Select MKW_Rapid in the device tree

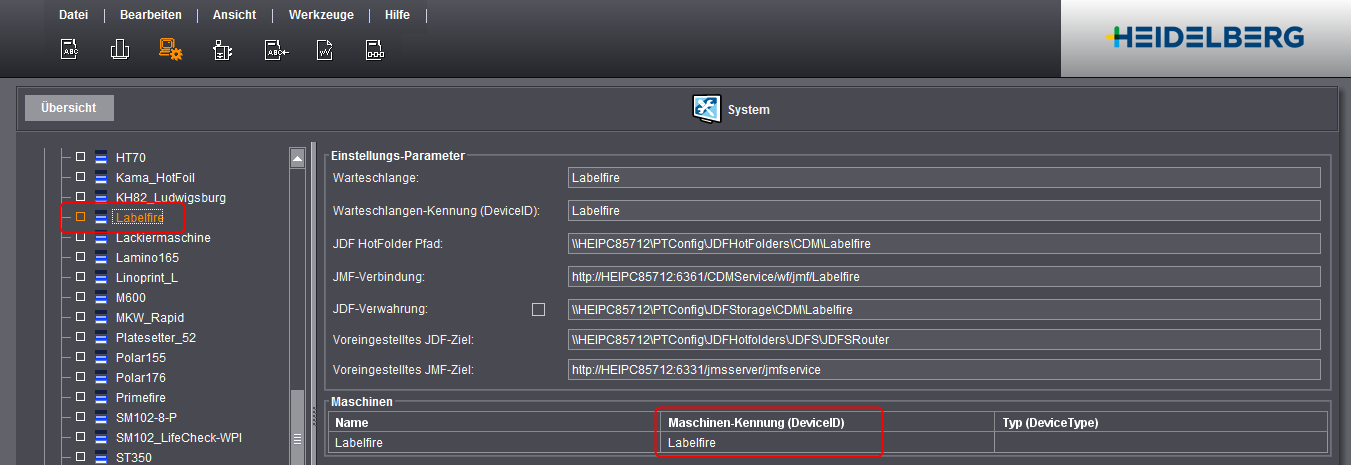(149, 318)
